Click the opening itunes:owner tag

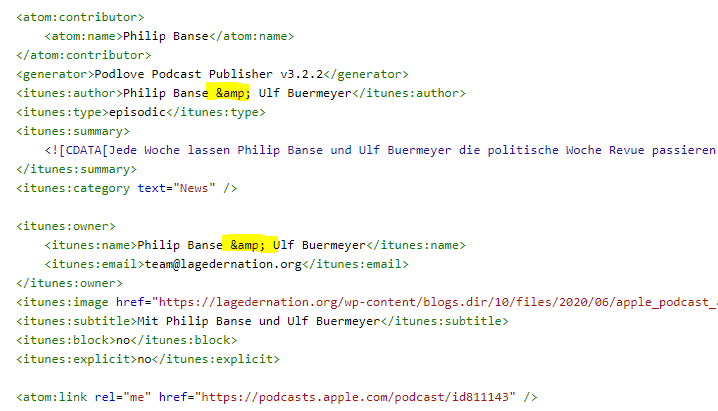[x=66, y=226]
